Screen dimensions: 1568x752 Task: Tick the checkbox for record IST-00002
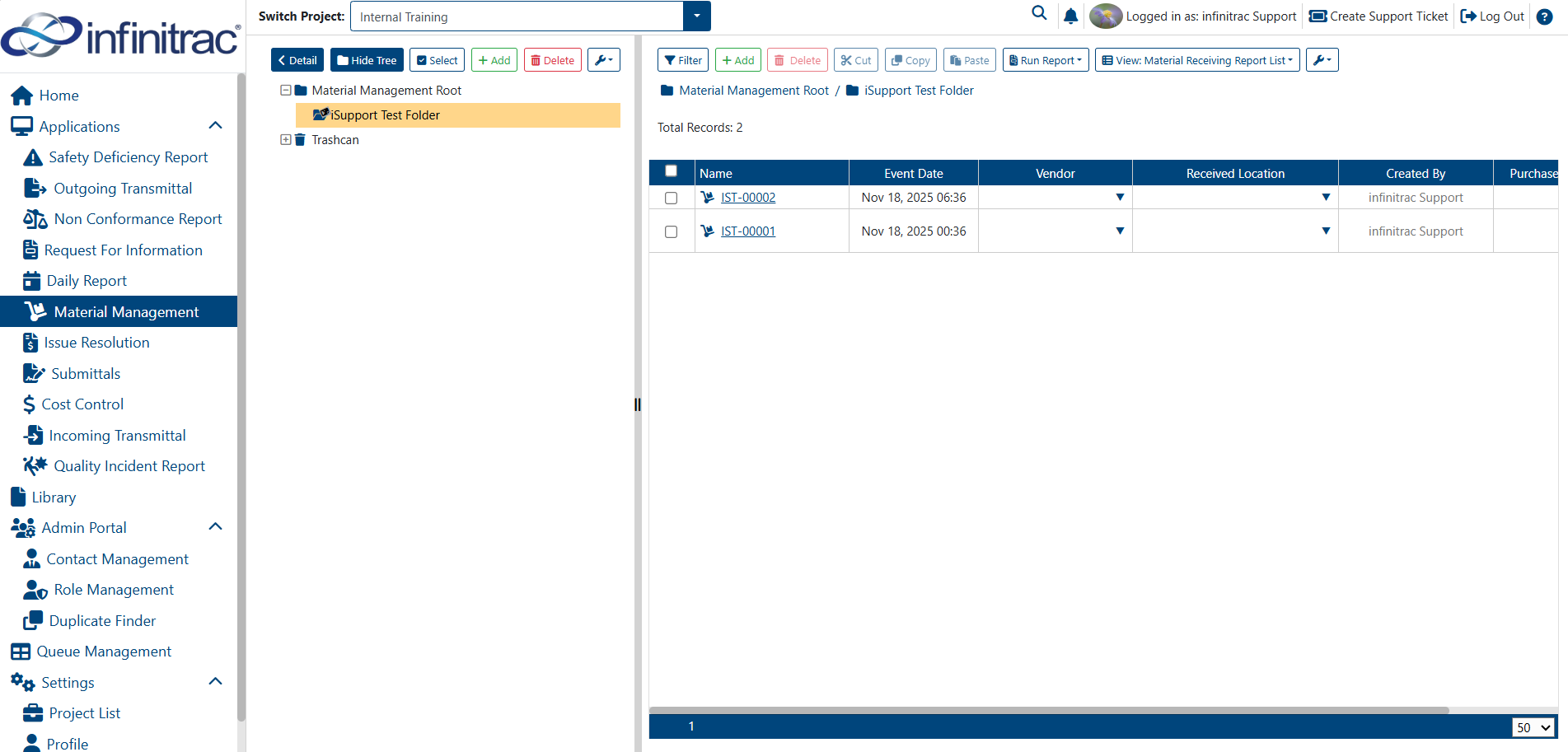(x=671, y=198)
